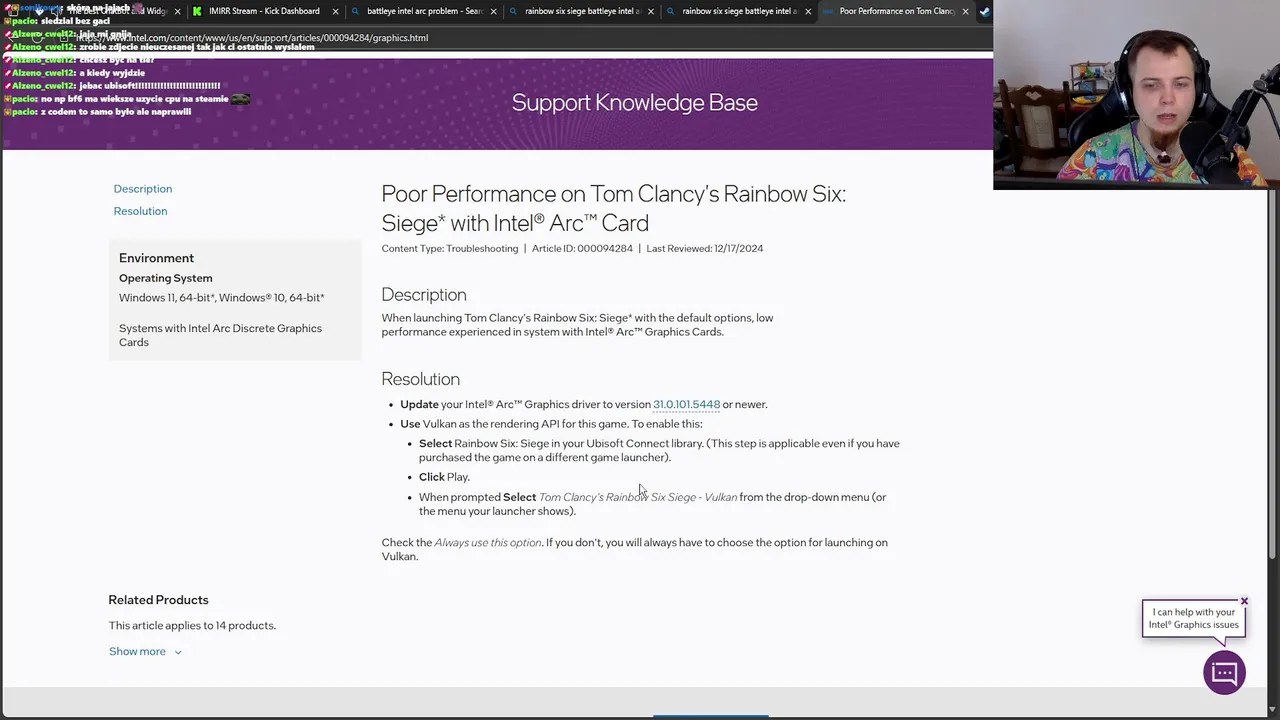Click the Description section heading
Image resolution: width=1280 pixels, height=720 pixels.
pyautogui.click(x=424, y=295)
